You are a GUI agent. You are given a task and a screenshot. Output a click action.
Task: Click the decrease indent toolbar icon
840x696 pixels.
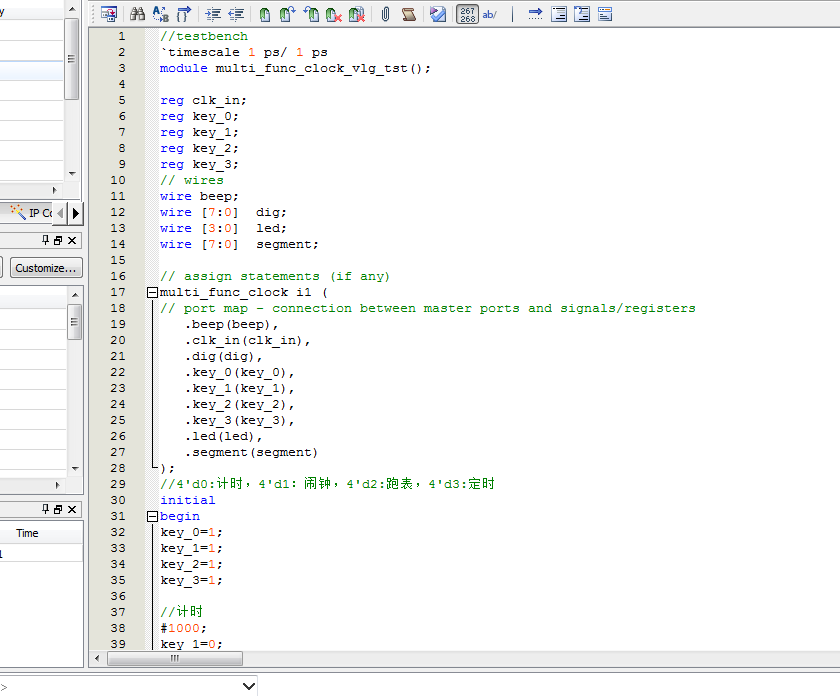coord(236,14)
